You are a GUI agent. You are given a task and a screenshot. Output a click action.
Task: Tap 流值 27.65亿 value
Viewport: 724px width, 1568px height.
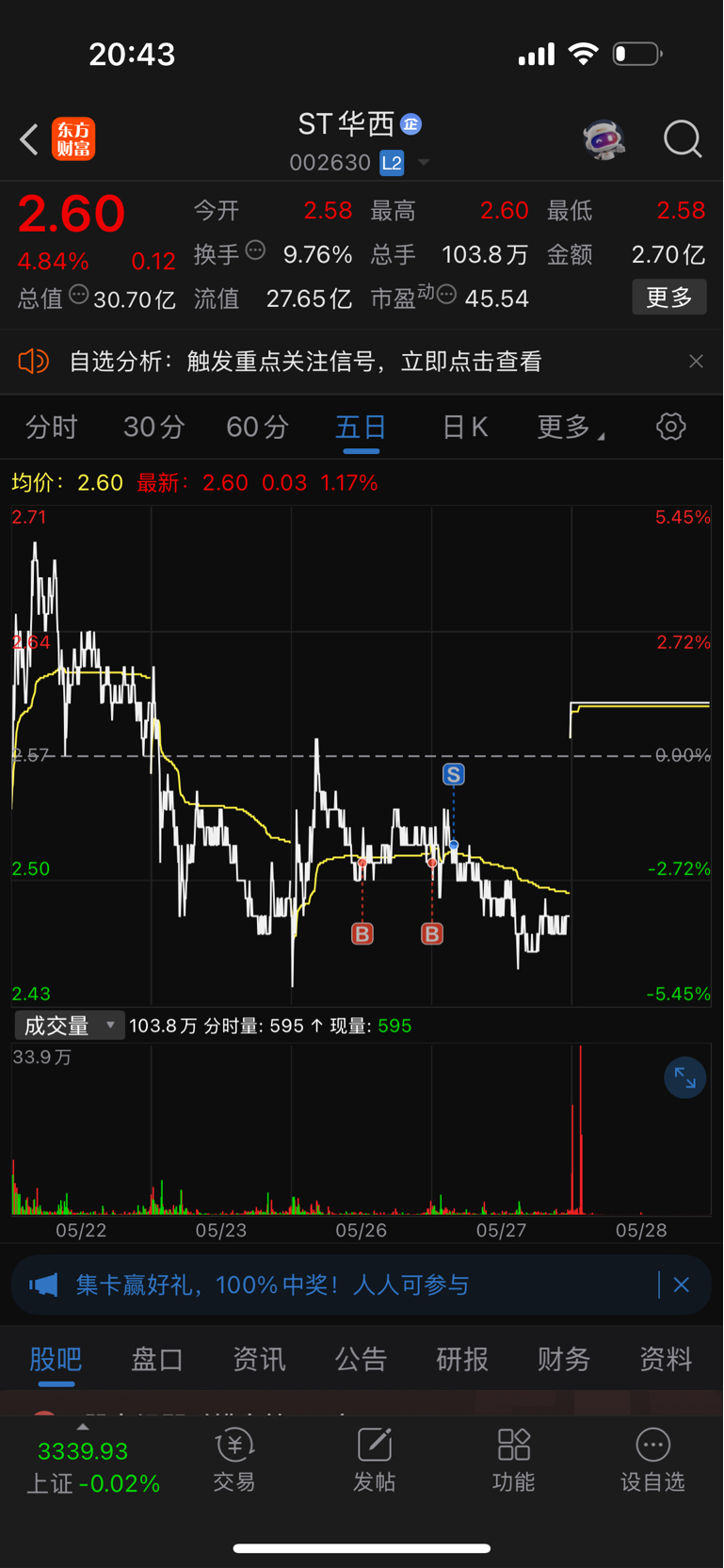click(x=309, y=299)
